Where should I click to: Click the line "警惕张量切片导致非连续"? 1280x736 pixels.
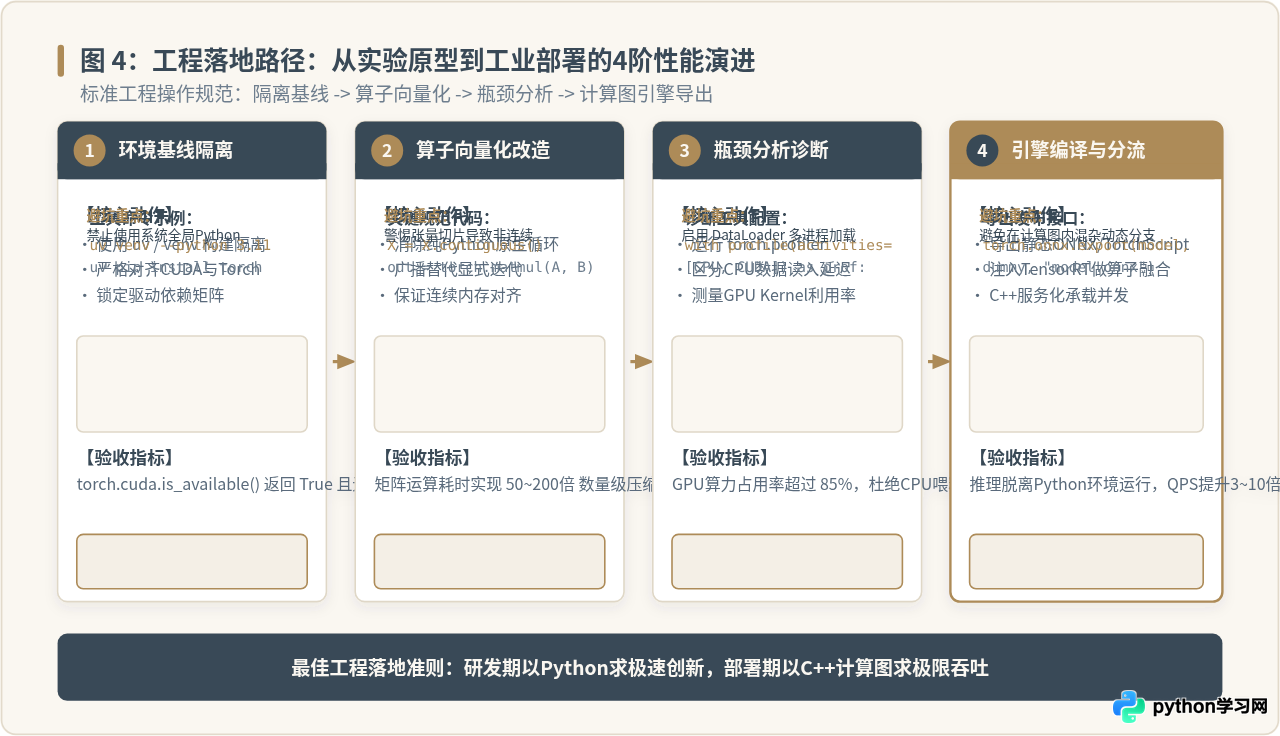click(x=459, y=234)
